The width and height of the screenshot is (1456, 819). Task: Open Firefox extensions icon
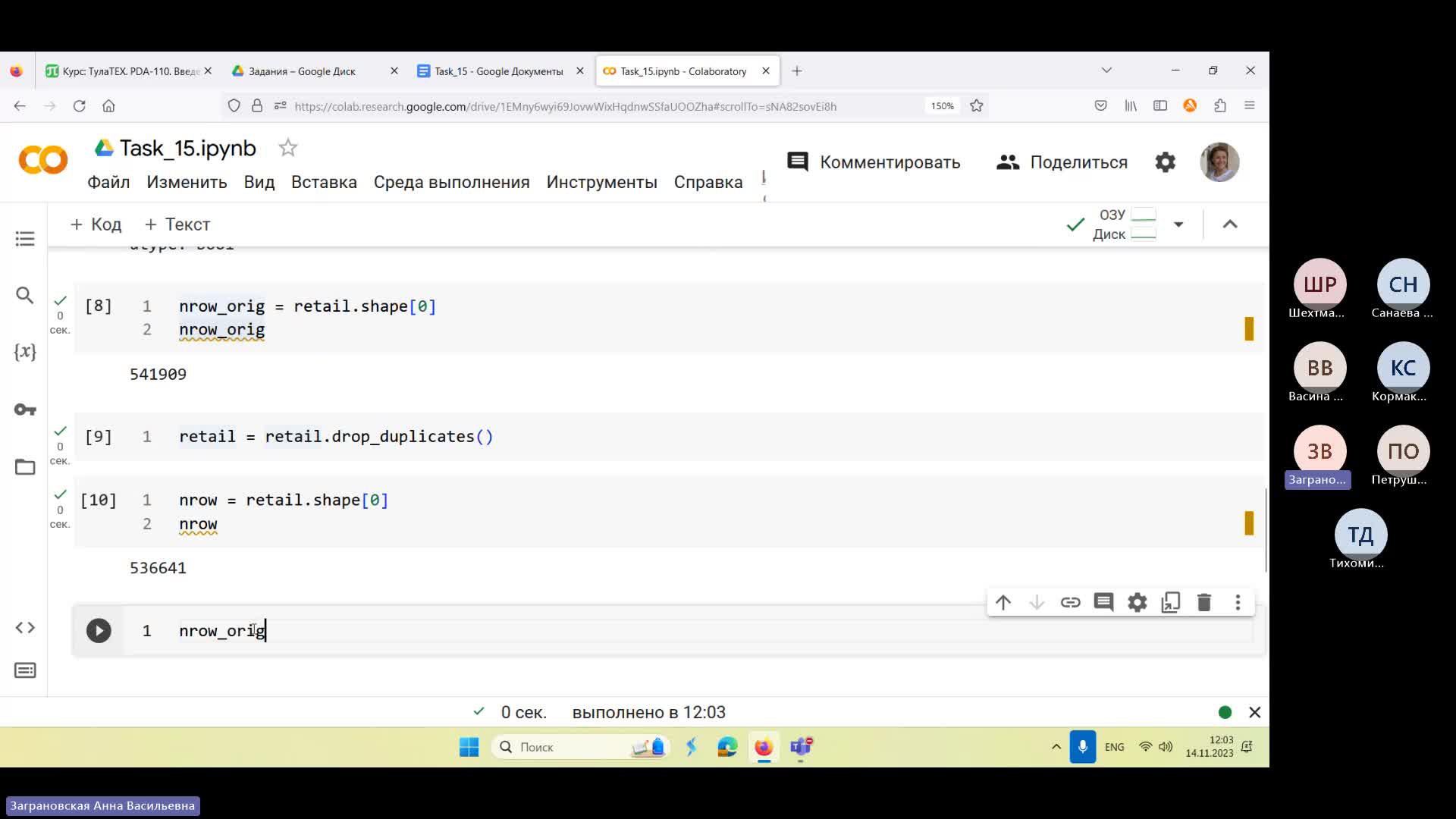[x=1220, y=106]
